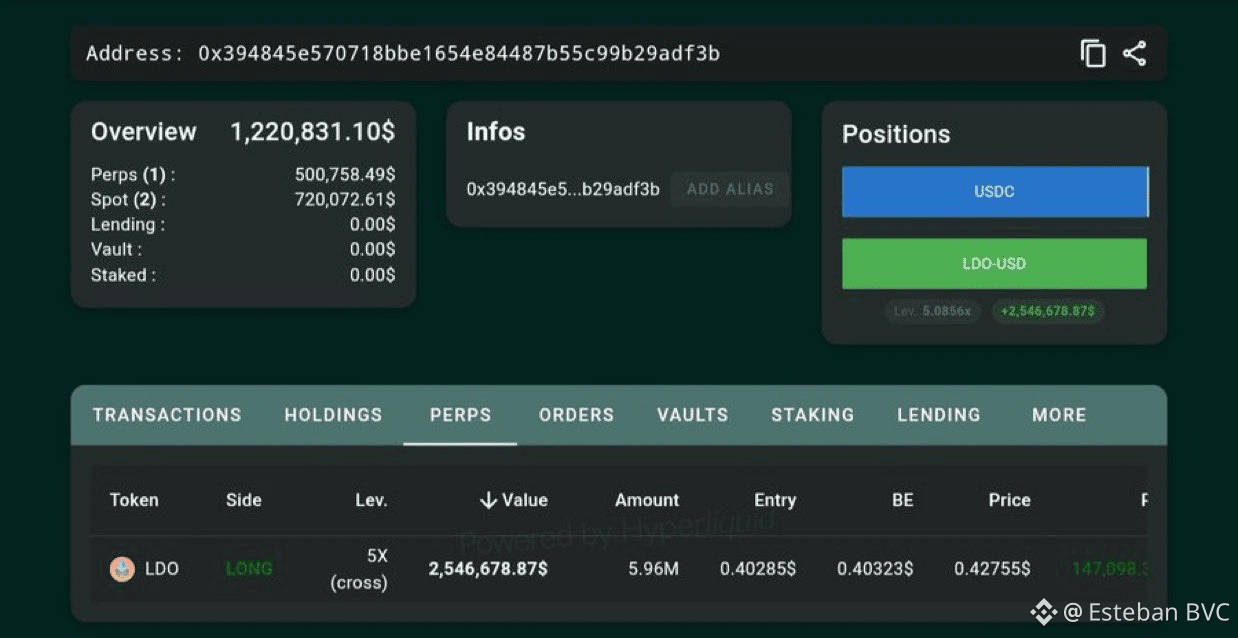
Task: Click the Staked label in Overview
Action: coord(123,275)
